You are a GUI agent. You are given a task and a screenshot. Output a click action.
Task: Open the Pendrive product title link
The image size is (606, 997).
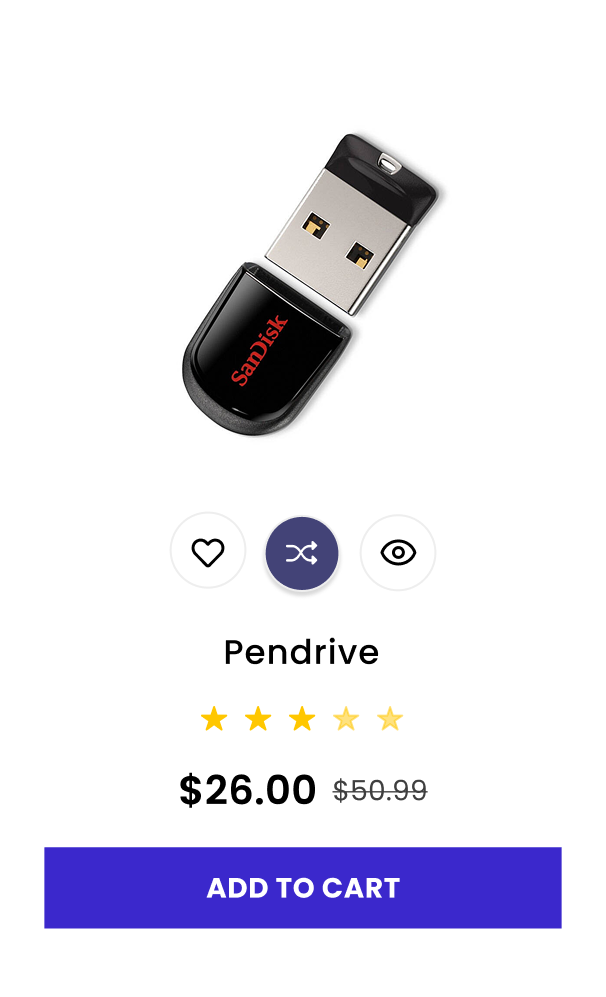click(301, 652)
